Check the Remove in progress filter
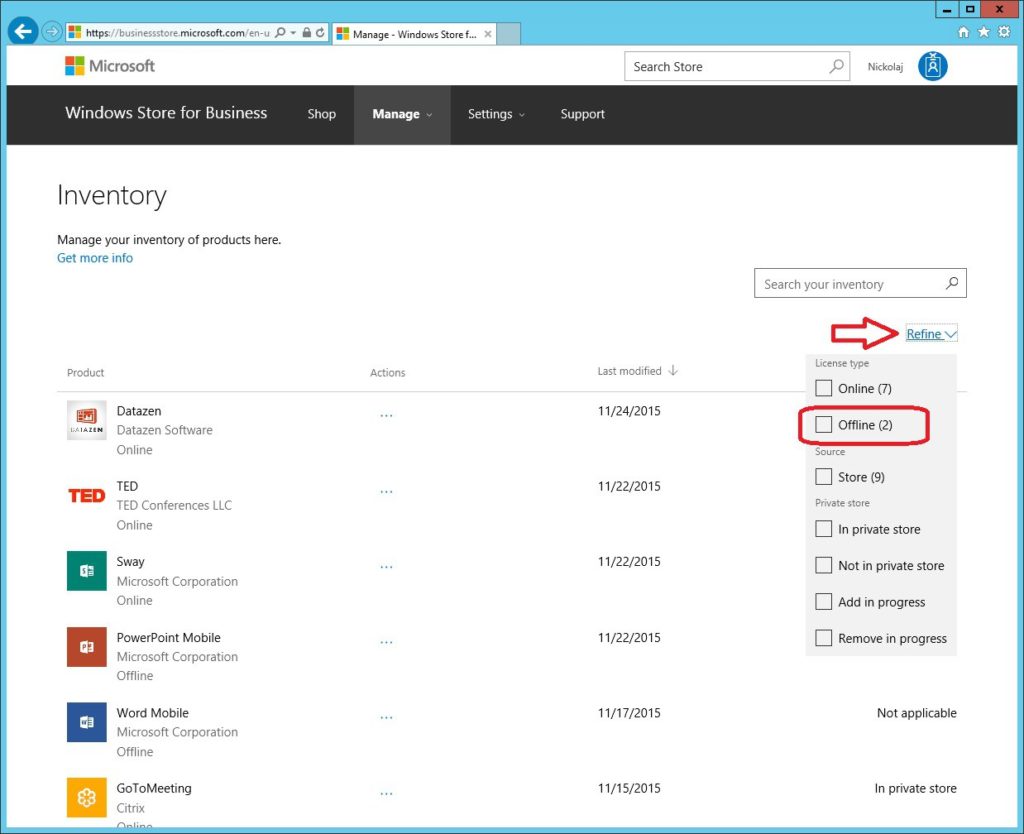Image resolution: width=1024 pixels, height=834 pixels. (x=824, y=638)
